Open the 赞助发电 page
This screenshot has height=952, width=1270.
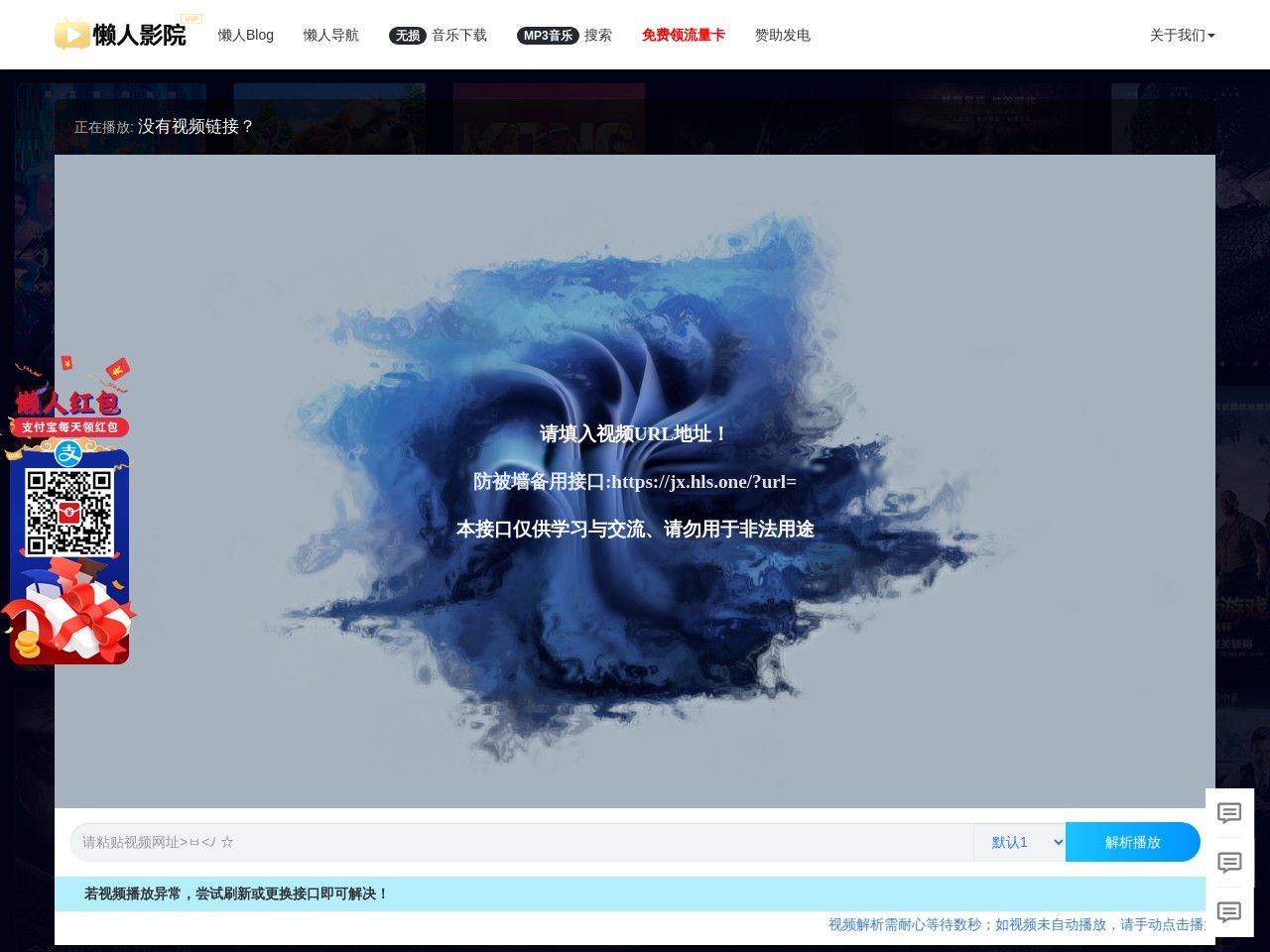782,35
